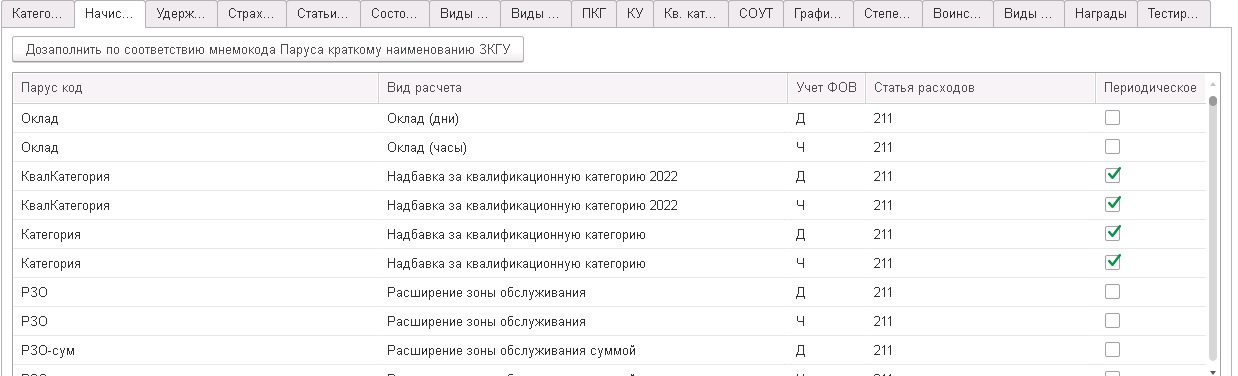Viewport: 1238px width, 376px height.
Task: Uncheck Периодическое for КвалКатегория row with Д
Action: coord(1112,176)
